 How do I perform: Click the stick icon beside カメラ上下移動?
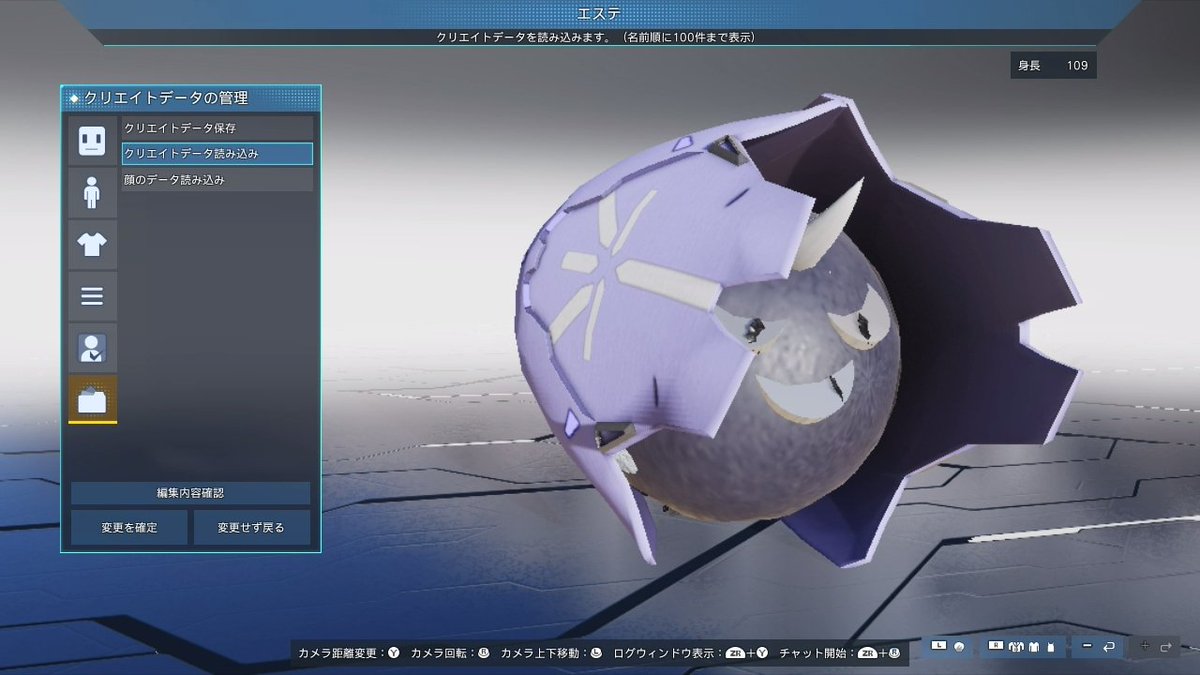(596, 653)
